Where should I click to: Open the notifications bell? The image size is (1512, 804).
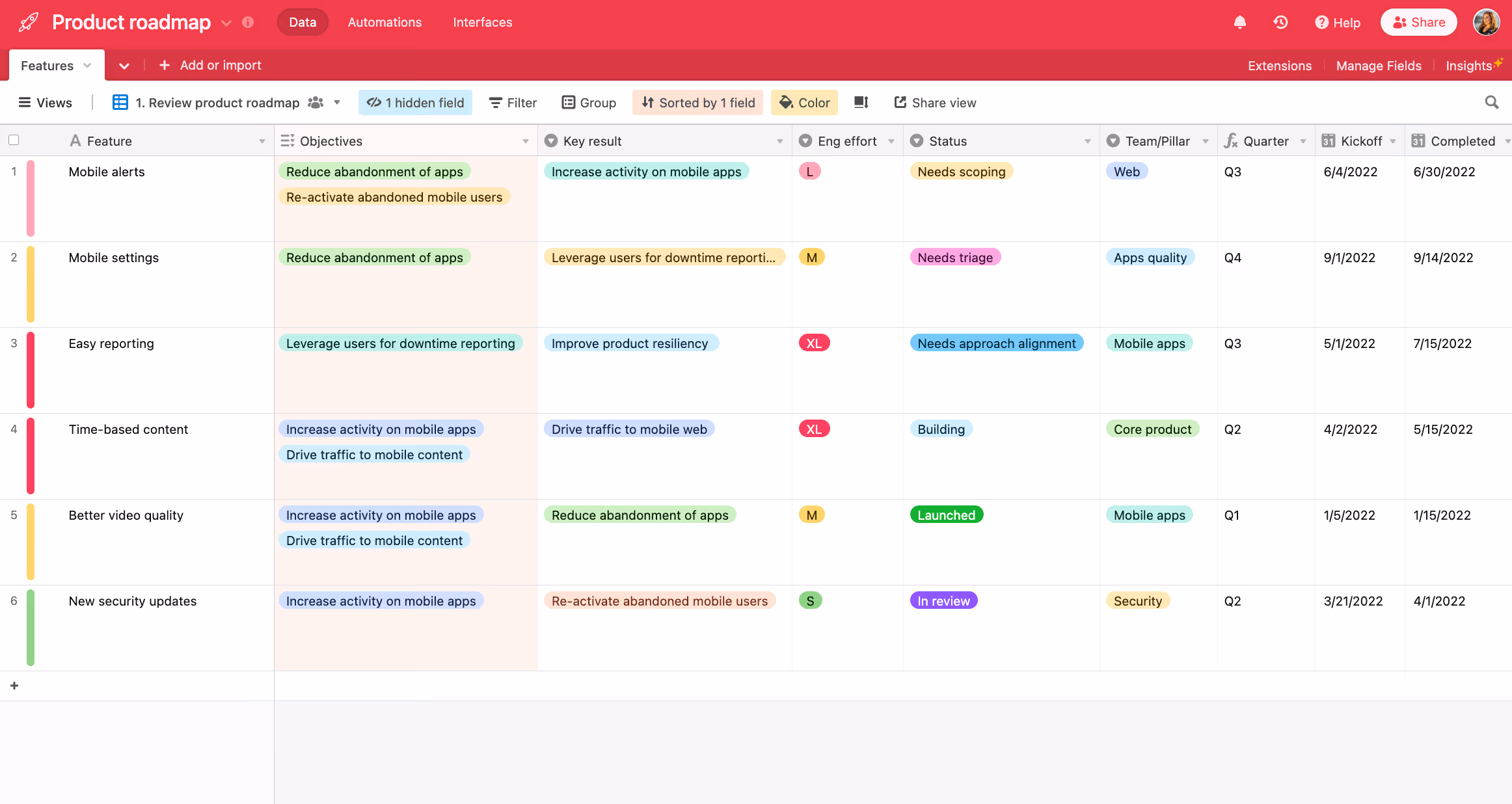[1240, 23]
